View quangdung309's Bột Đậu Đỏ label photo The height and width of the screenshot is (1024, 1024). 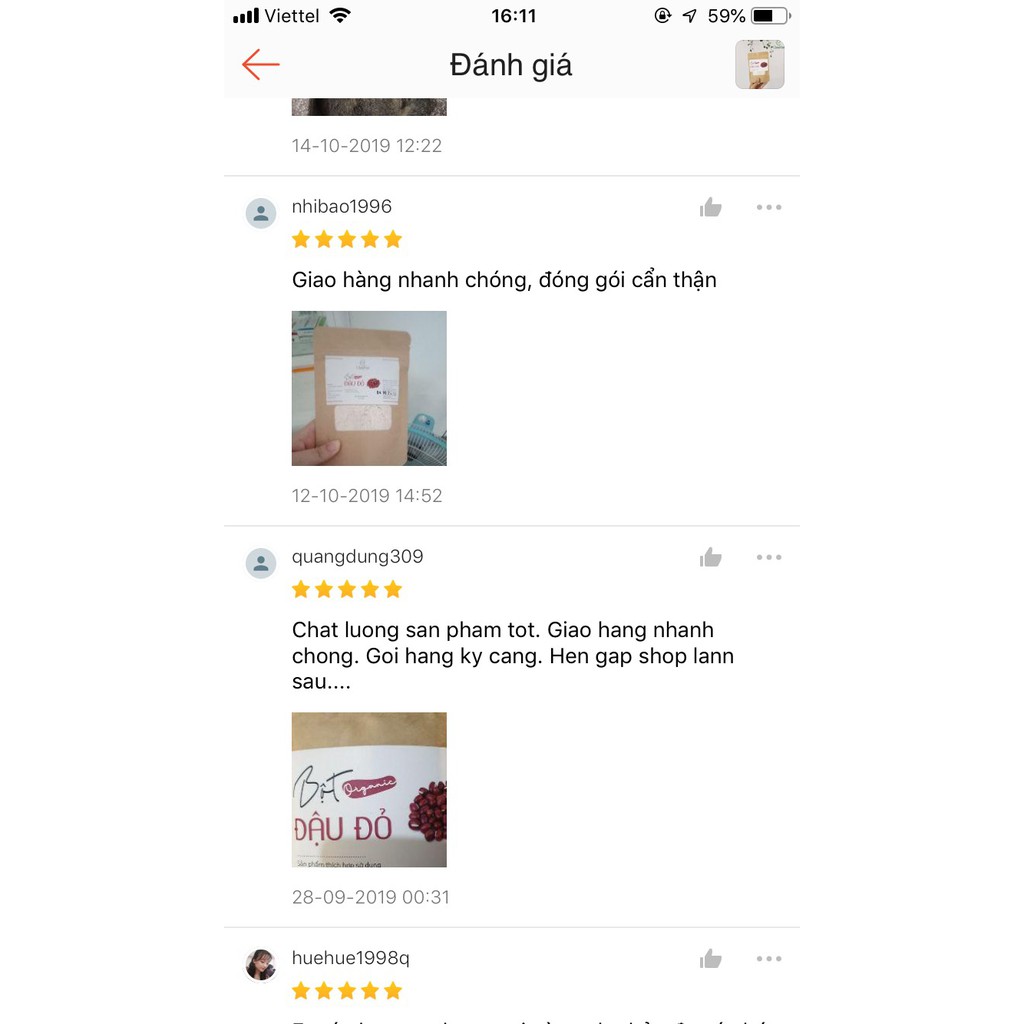(x=369, y=790)
